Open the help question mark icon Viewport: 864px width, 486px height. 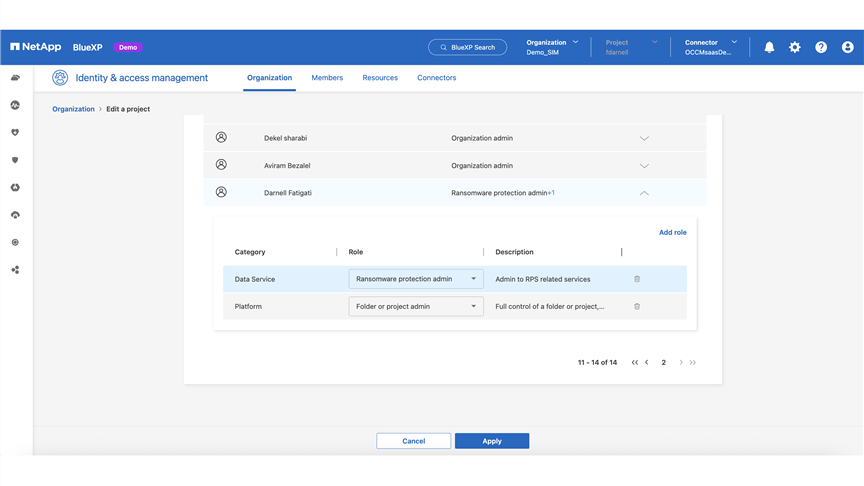tap(821, 47)
